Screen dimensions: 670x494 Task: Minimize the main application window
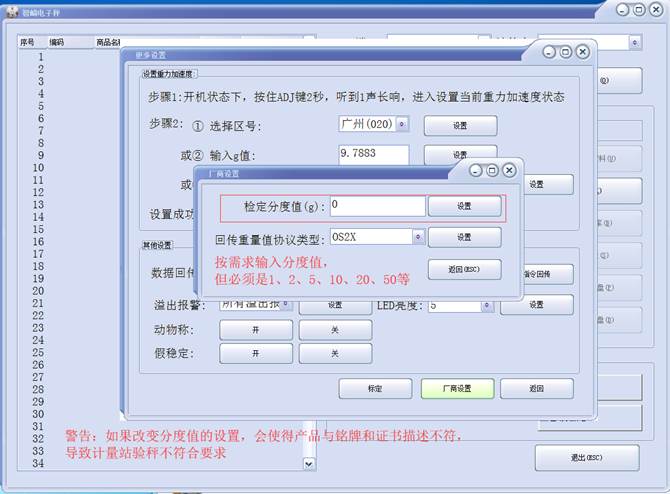point(623,9)
